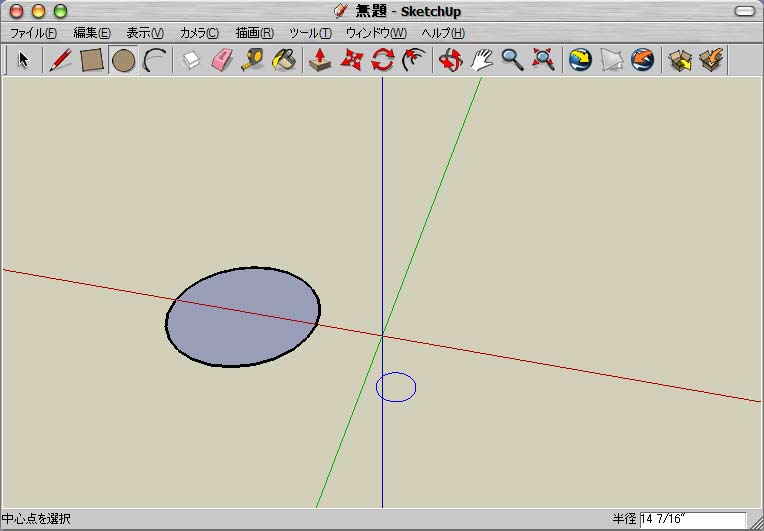
Task: Choose the red pencil Line tool
Action: 60,60
